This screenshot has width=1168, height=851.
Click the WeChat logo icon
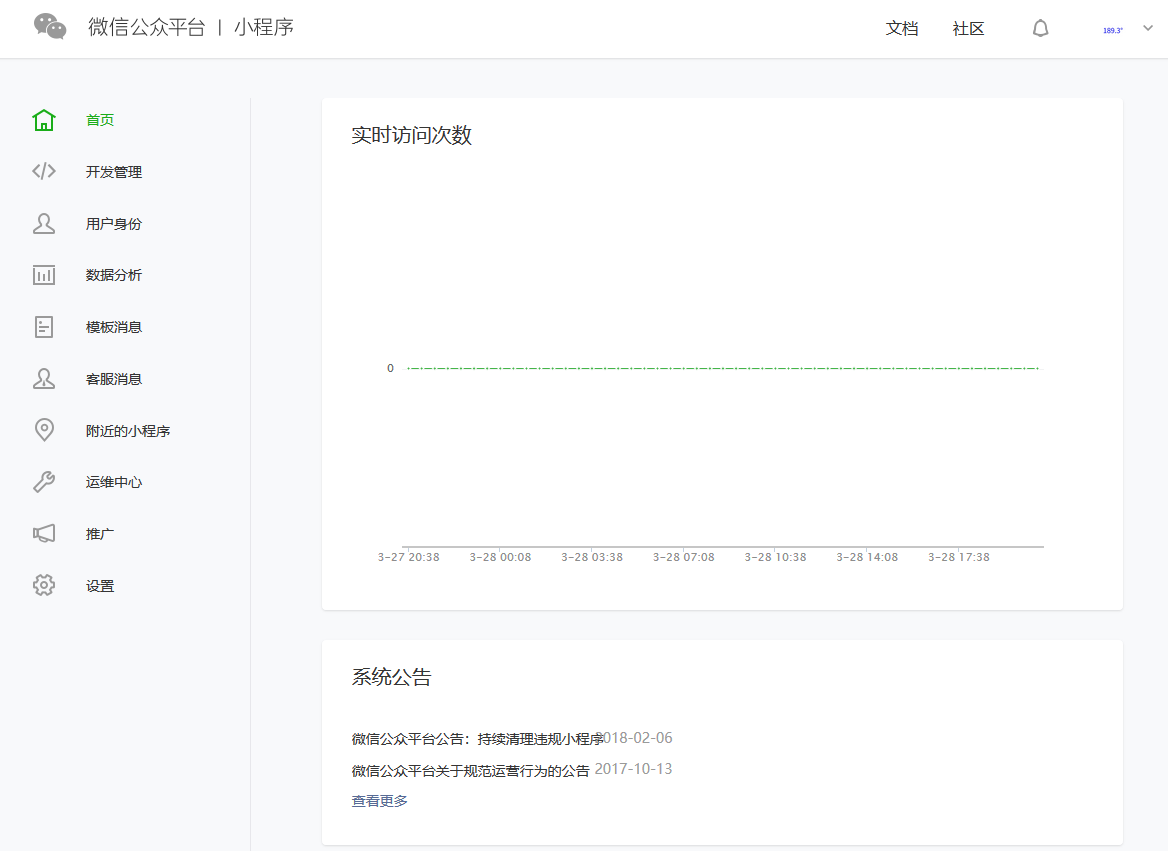coord(50,27)
